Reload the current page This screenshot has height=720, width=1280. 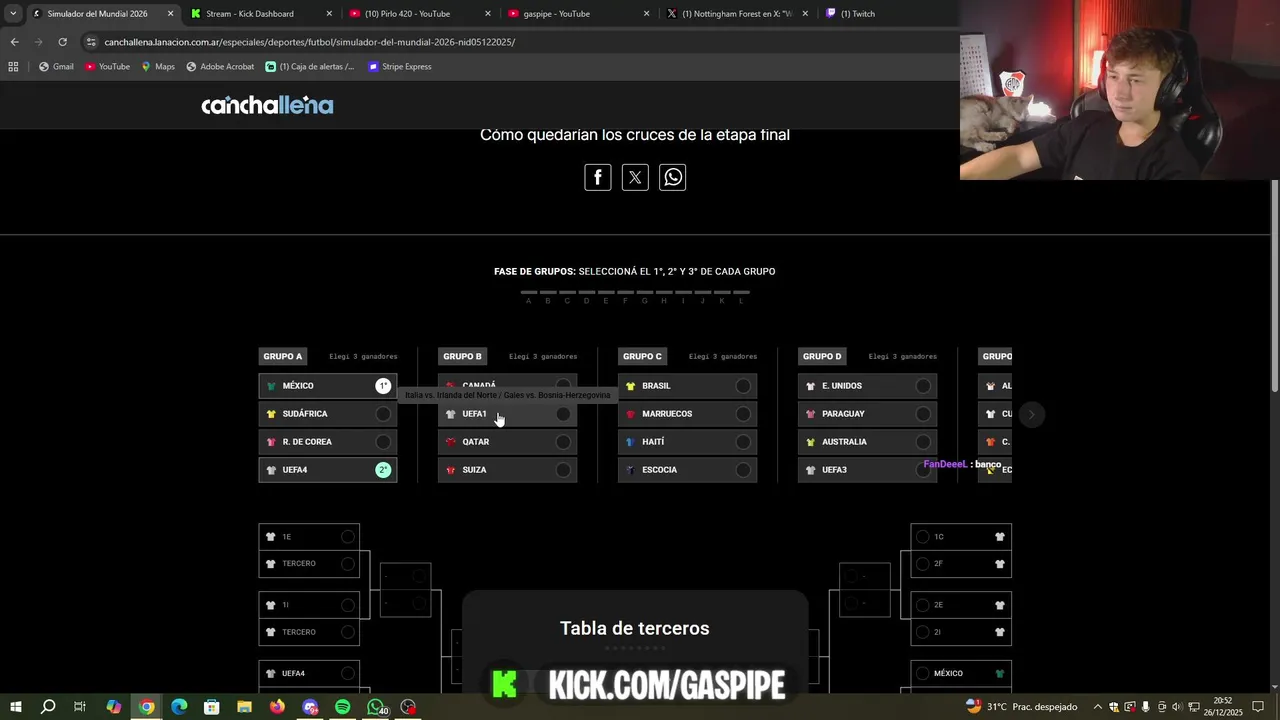pos(62,42)
